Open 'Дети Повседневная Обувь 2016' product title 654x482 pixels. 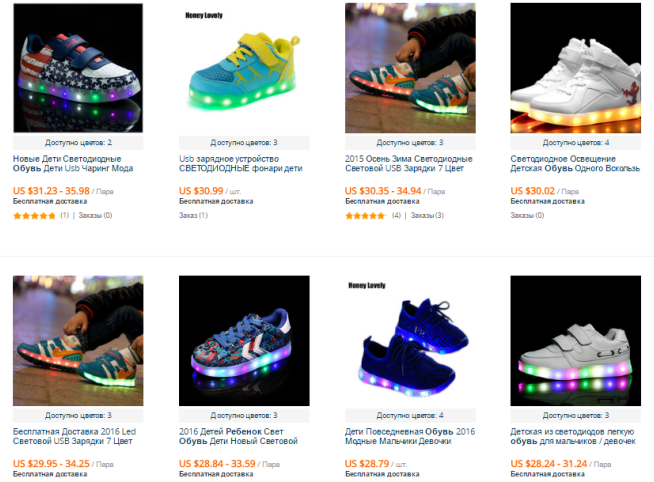coord(410,436)
